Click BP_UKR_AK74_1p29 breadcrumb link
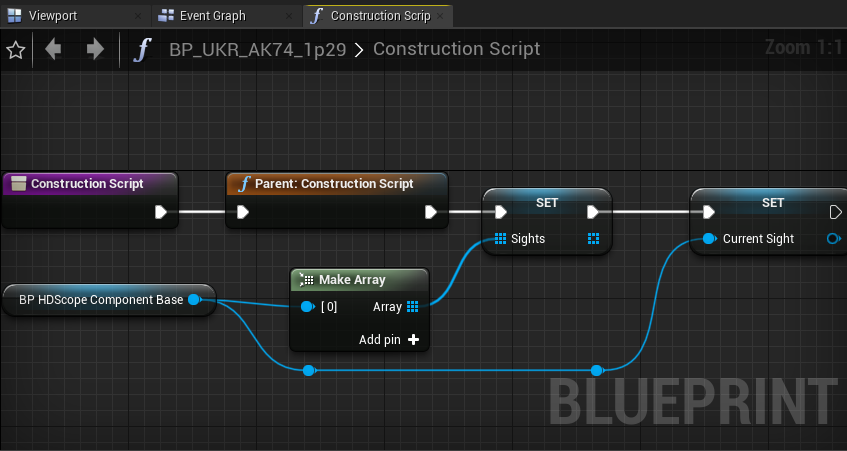The image size is (847, 451). [x=258, y=49]
